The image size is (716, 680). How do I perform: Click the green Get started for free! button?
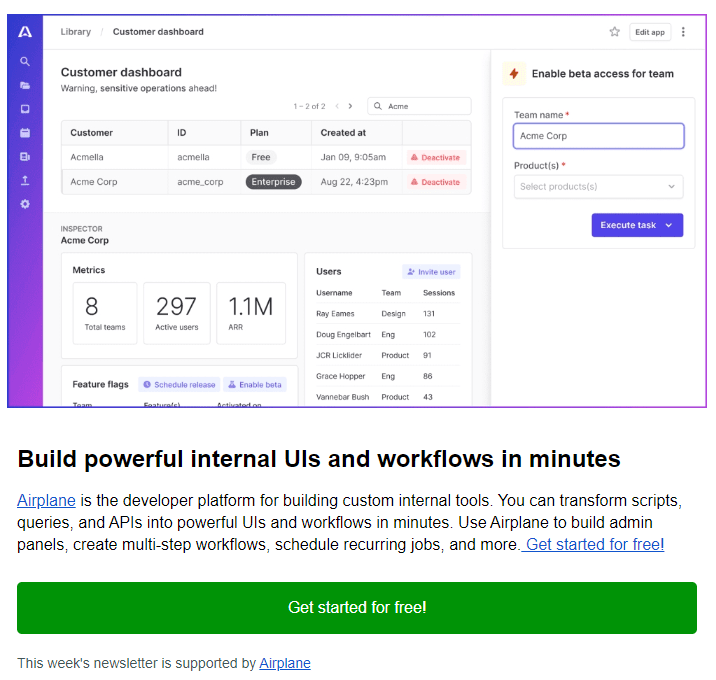357,608
